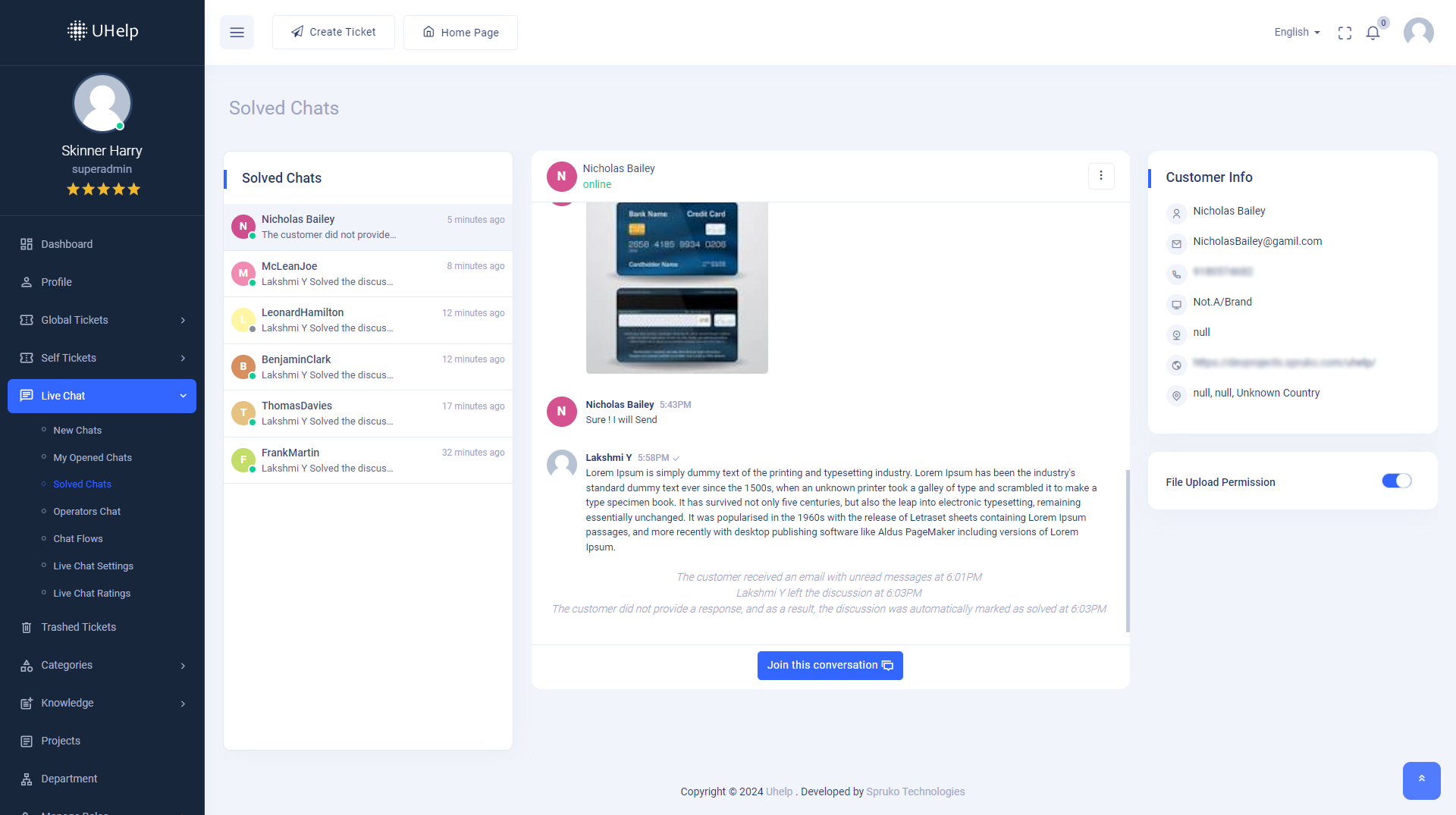Open LeonardHamilton solved chat row
Image resolution: width=1456 pixels, height=815 pixels.
[x=368, y=320]
